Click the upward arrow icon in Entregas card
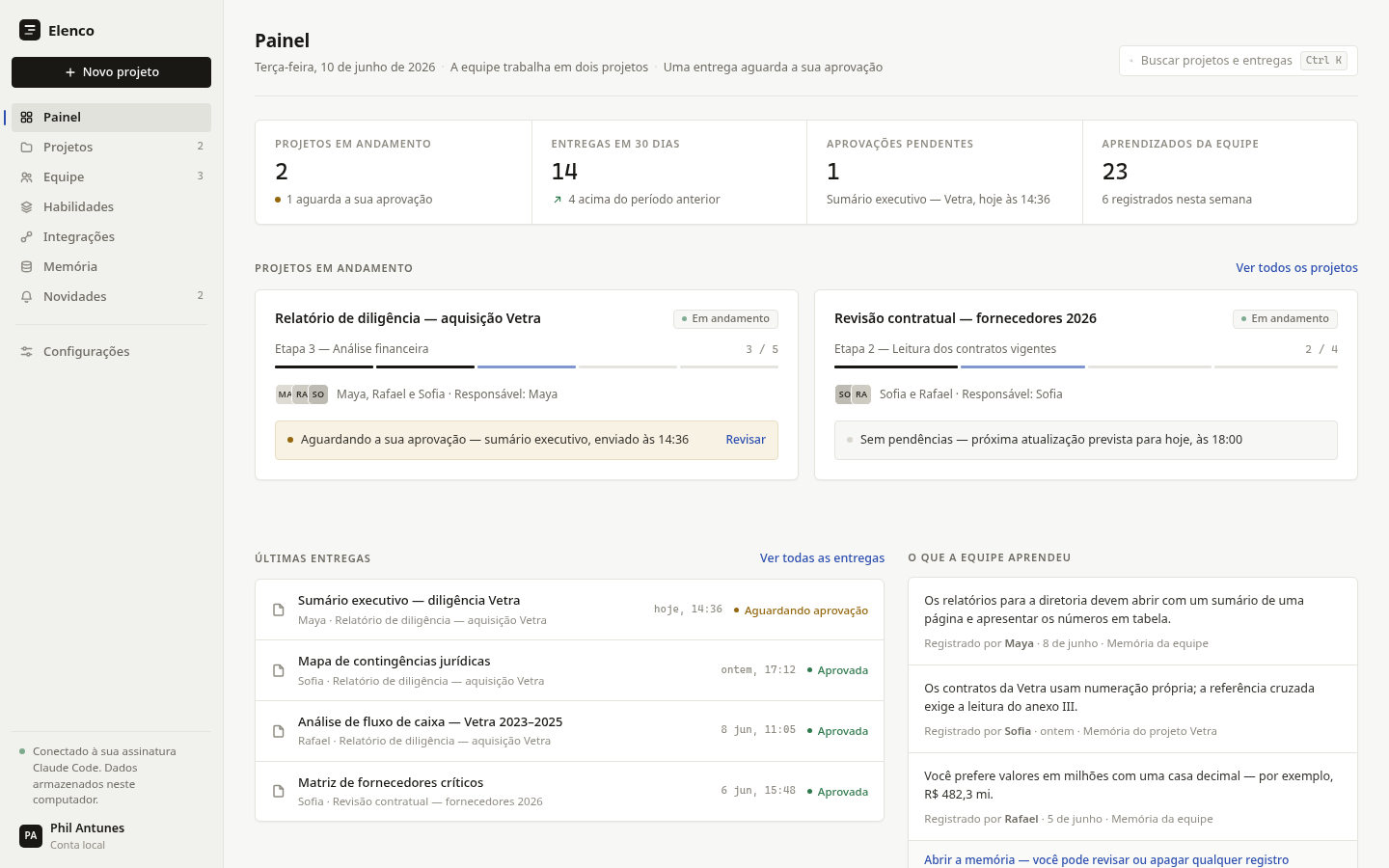Screen dimensions: 1389x868 558,200
